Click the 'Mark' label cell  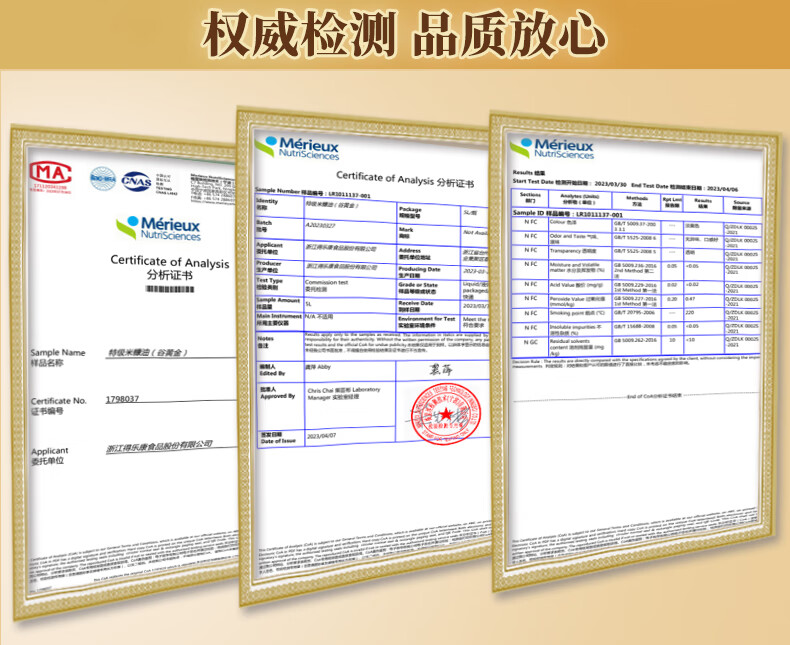click(x=428, y=233)
